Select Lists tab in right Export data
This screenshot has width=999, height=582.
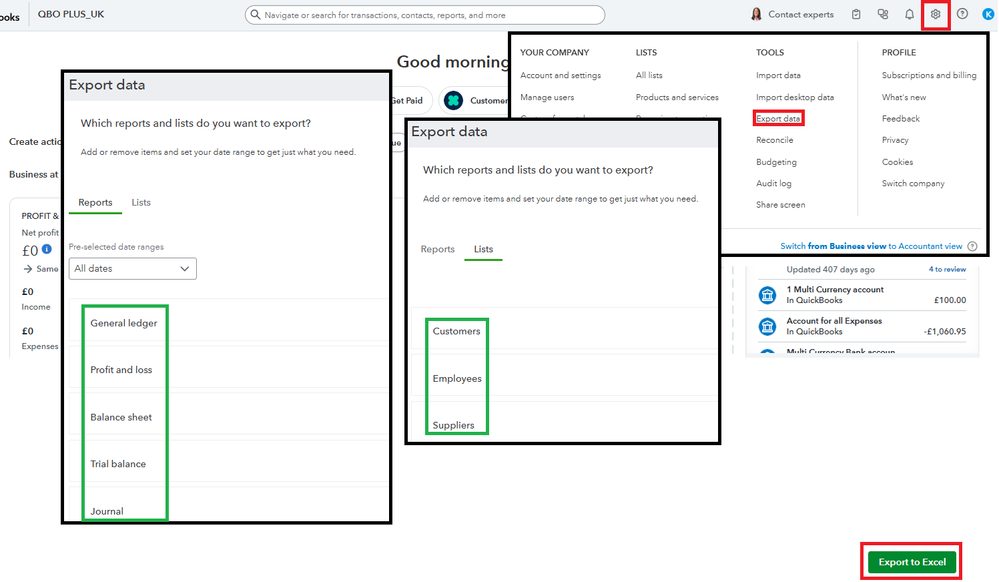point(483,249)
